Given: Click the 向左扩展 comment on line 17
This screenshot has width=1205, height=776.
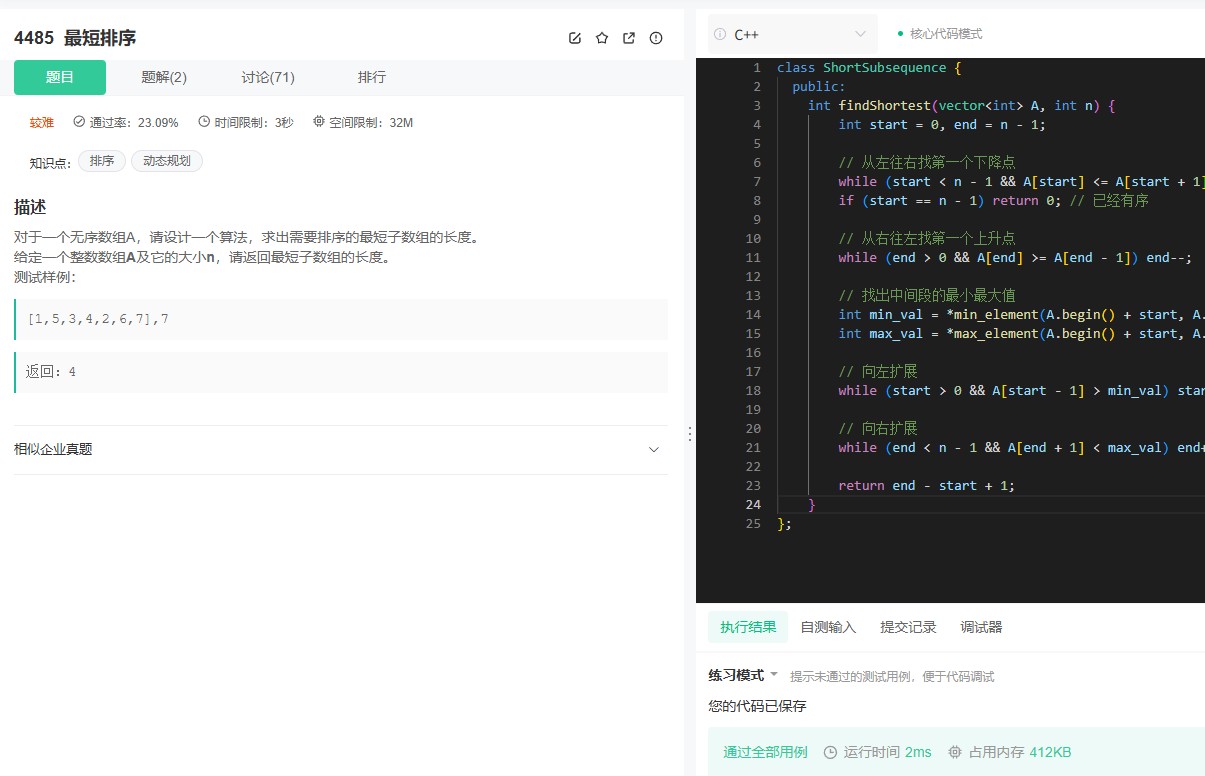Looking at the screenshot, I should [878, 371].
